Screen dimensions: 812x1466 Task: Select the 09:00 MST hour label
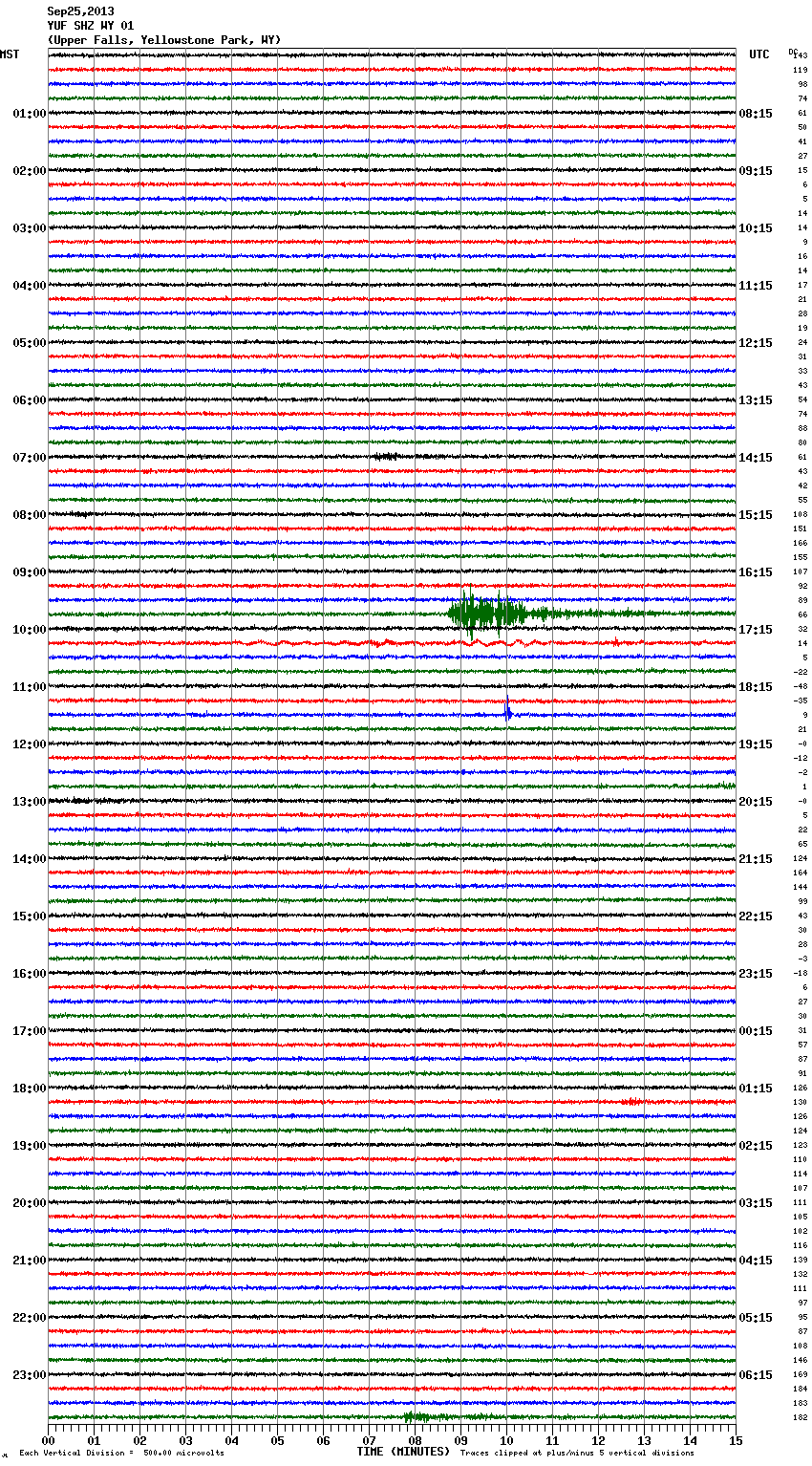pyautogui.click(x=30, y=572)
